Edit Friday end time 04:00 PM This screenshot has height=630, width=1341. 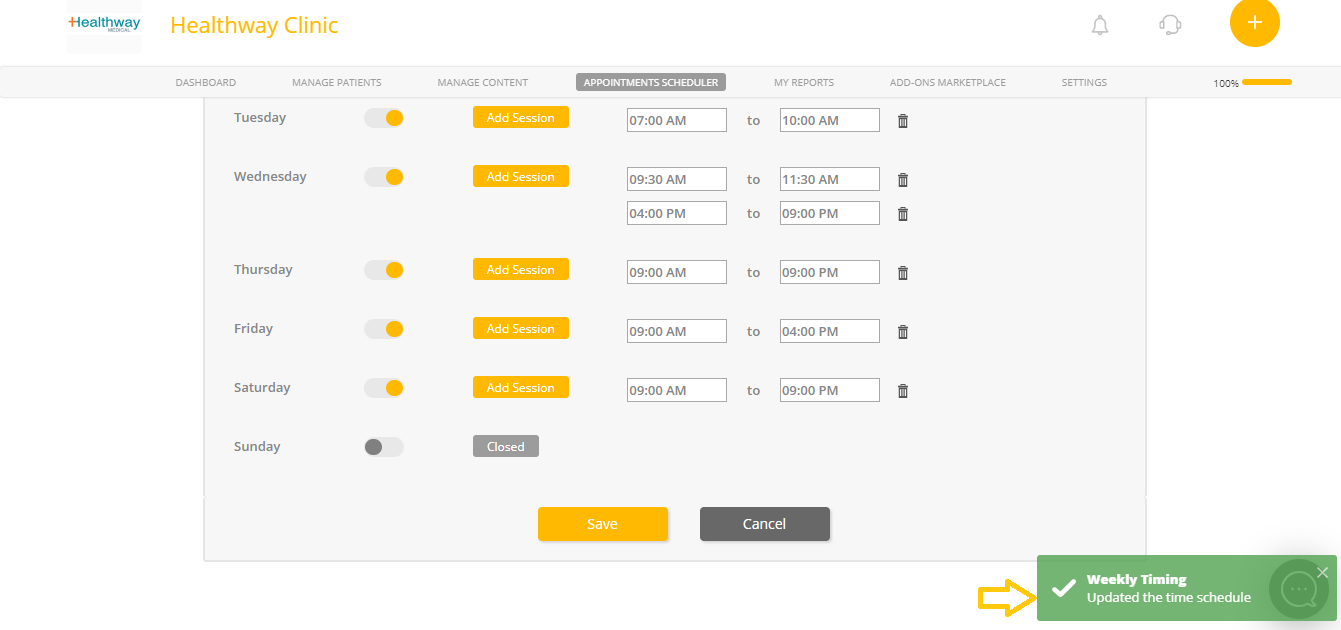pyautogui.click(x=830, y=331)
